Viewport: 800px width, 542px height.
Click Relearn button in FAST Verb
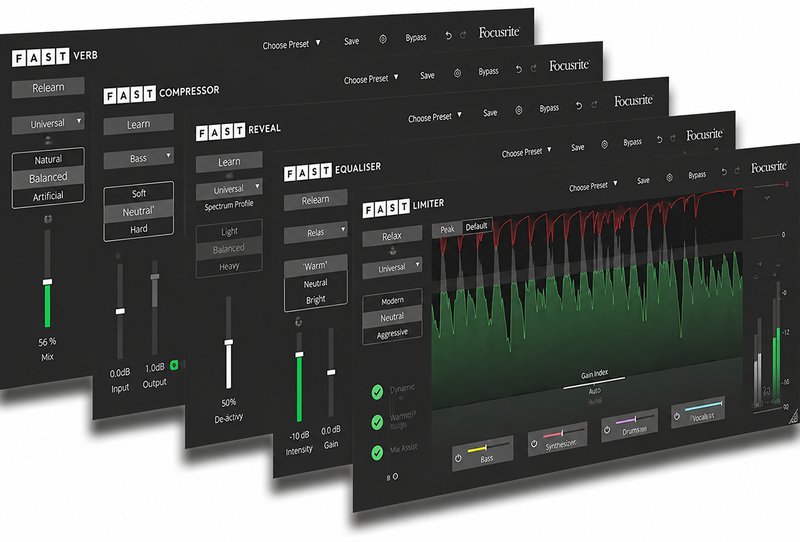tap(48, 88)
